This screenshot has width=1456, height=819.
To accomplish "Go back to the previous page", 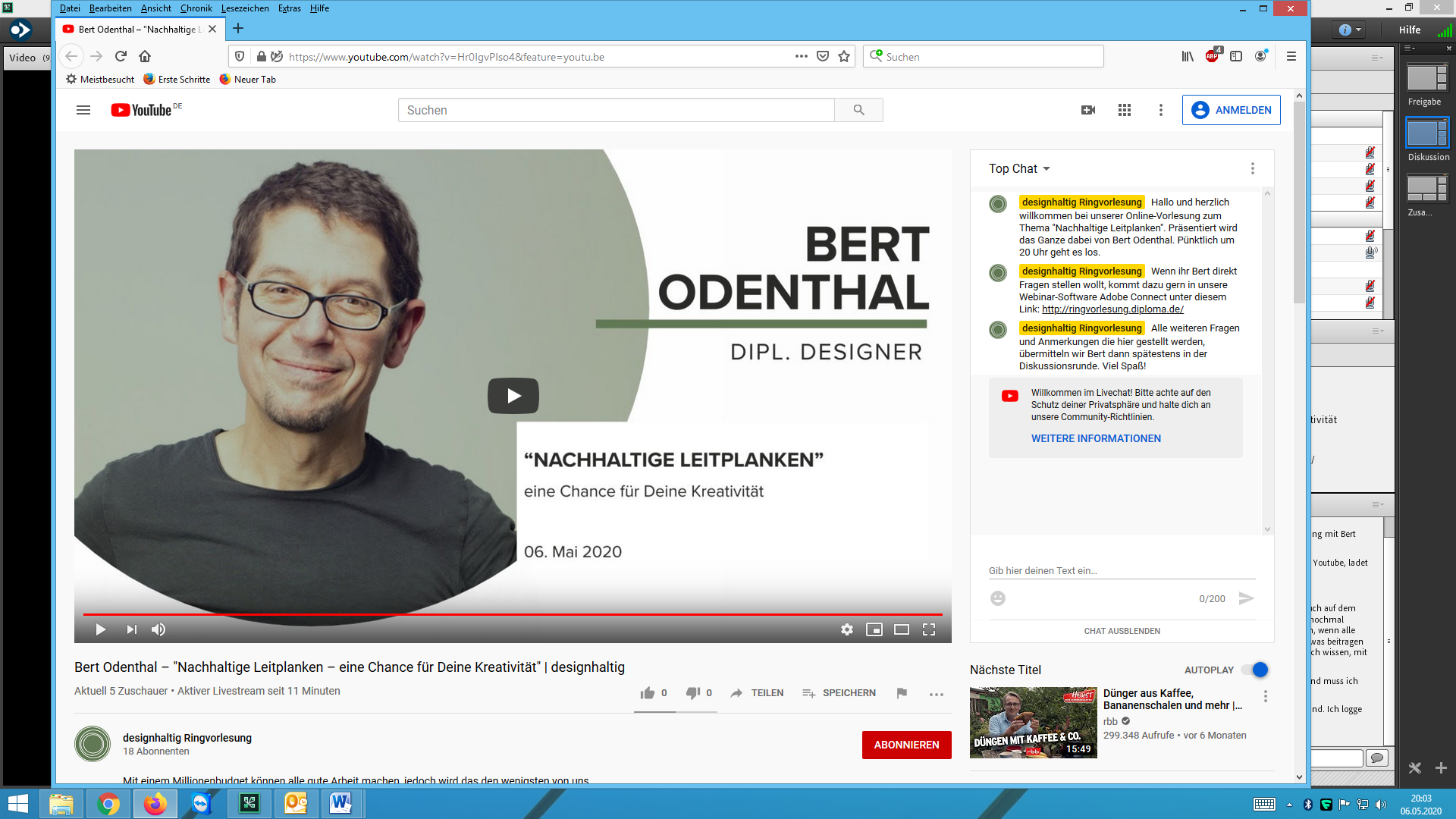I will [71, 56].
